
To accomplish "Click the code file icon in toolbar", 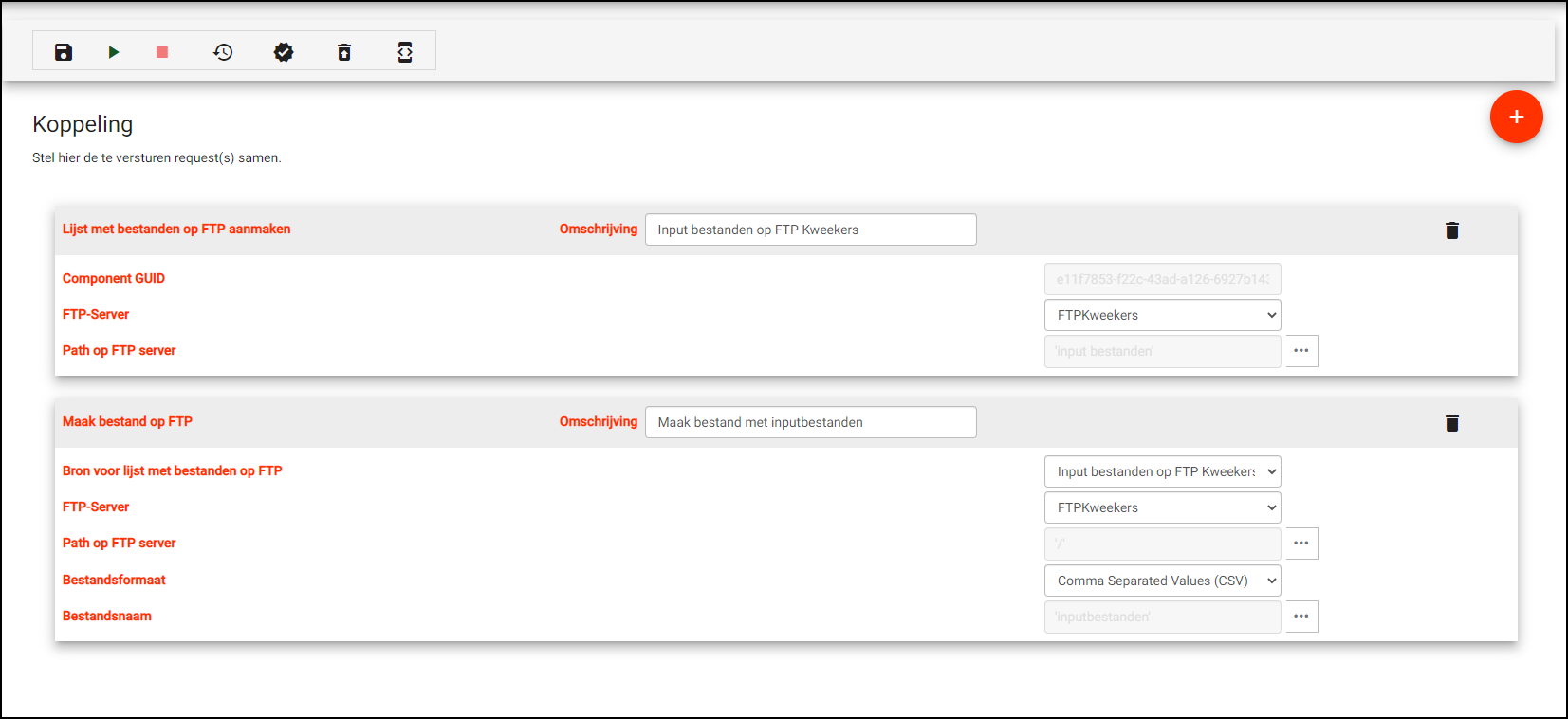I will pos(405,52).
